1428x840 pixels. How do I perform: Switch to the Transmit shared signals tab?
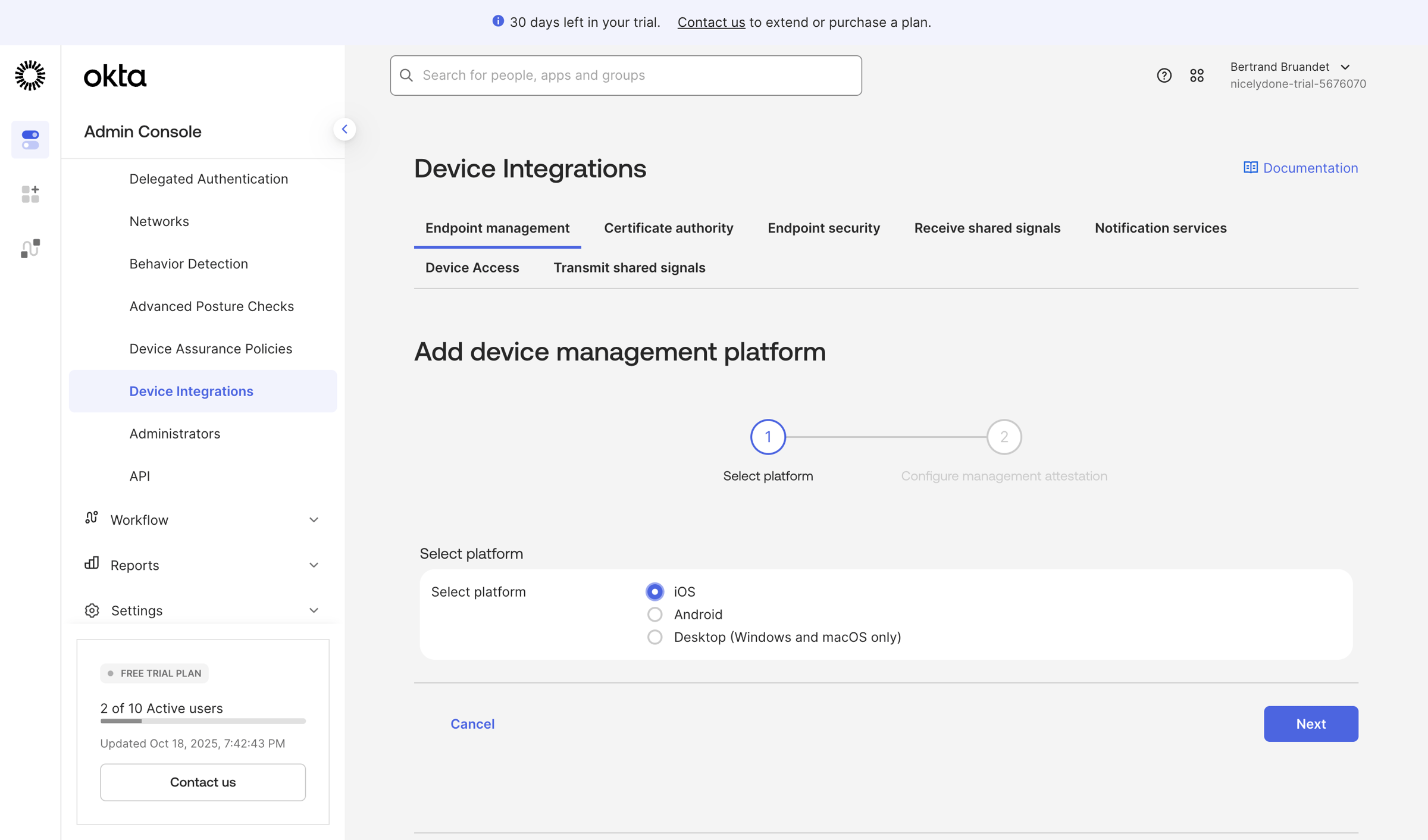629,268
